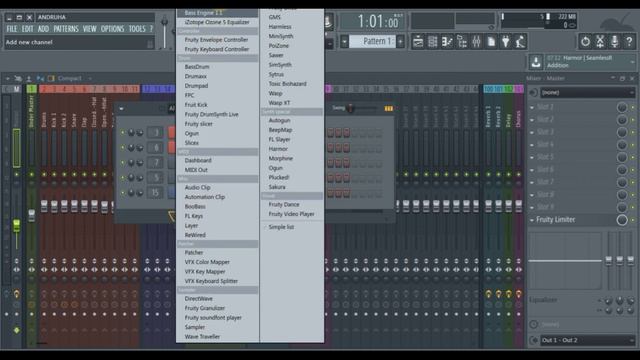Screen dimensions: 640x360
Task: Toggle the Slot 3 enable LED
Action: point(633,132)
